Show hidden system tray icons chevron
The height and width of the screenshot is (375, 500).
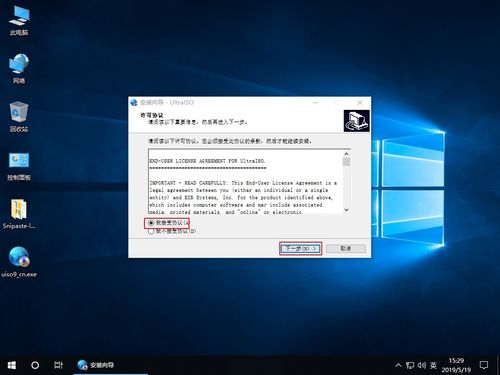[x=398, y=365]
